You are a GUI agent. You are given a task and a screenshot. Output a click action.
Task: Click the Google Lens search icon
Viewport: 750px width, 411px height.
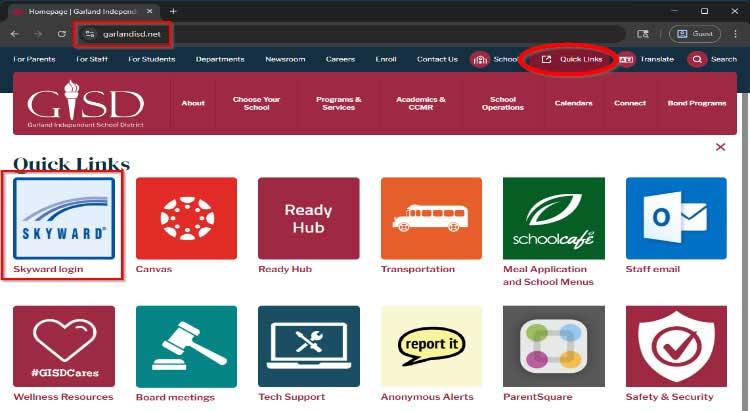(x=643, y=34)
